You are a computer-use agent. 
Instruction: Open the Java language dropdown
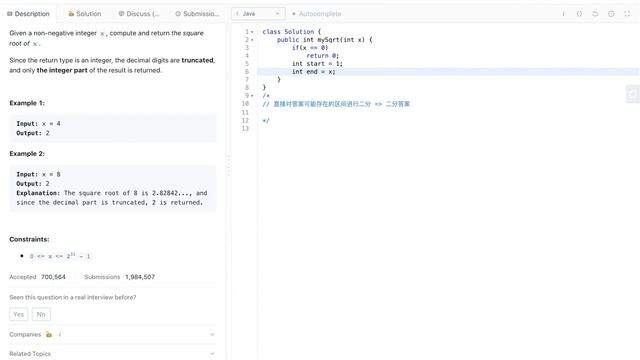(x=258, y=14)
